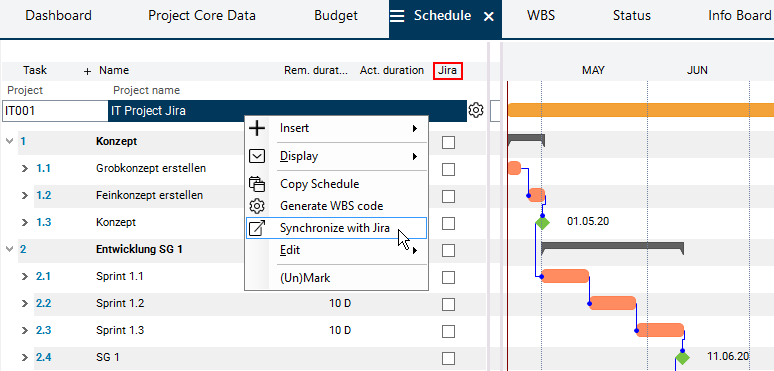The image size is (774, 371).
Task: Select the orange Sprint 1.2 Gantt bar
Action: click(613, 303)
